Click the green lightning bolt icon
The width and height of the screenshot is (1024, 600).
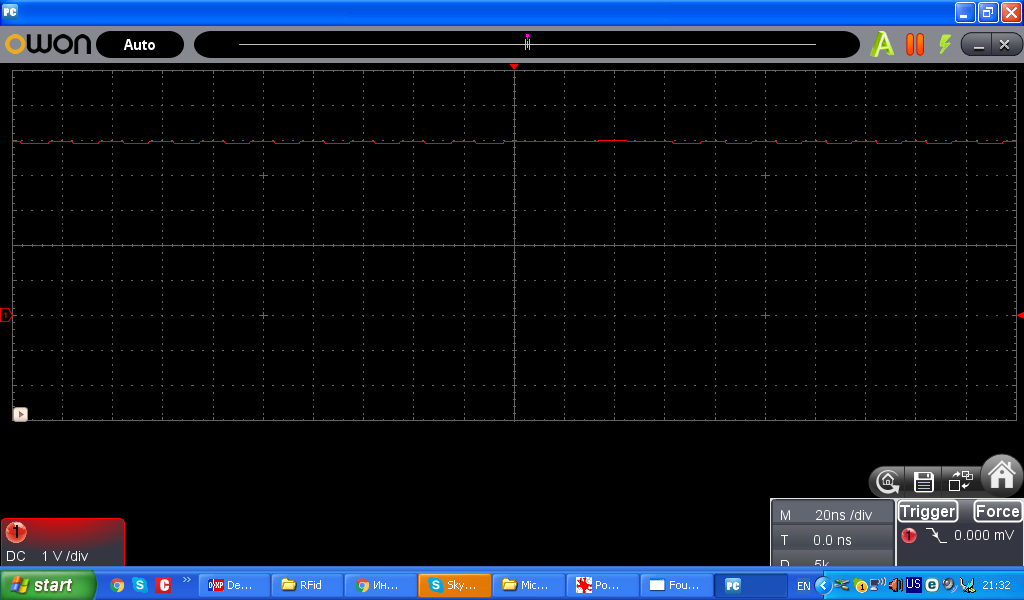(x=944, y=44)
